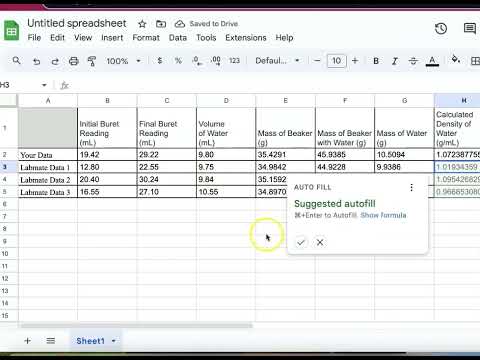Select the Your Data cell
This screenshot has width=480, height=360.
point(48,155)
